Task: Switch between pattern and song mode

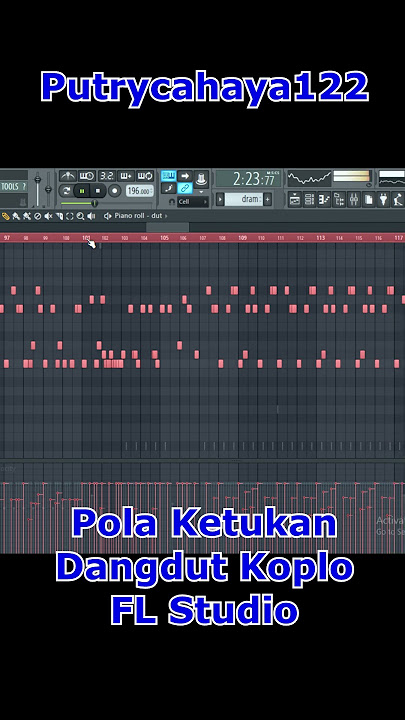Action: (67, 191)
